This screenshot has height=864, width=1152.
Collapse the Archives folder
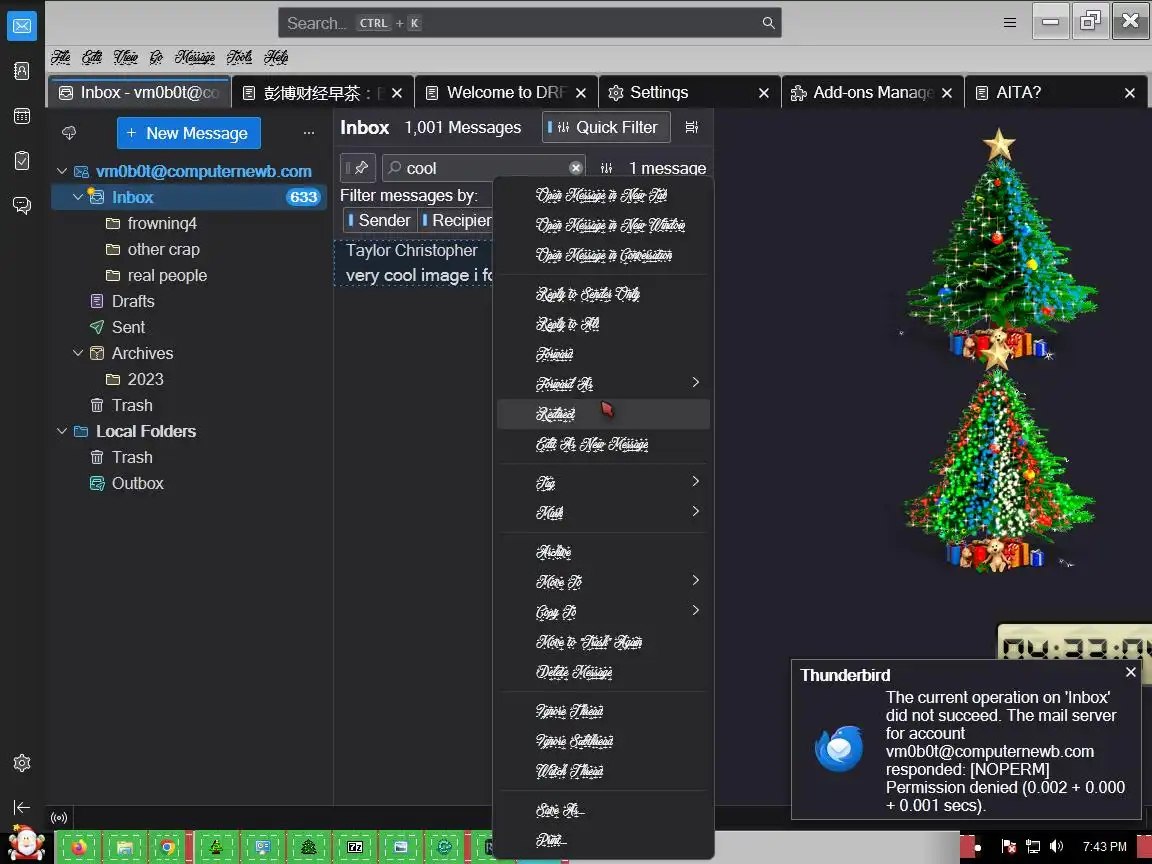(78, 353)
